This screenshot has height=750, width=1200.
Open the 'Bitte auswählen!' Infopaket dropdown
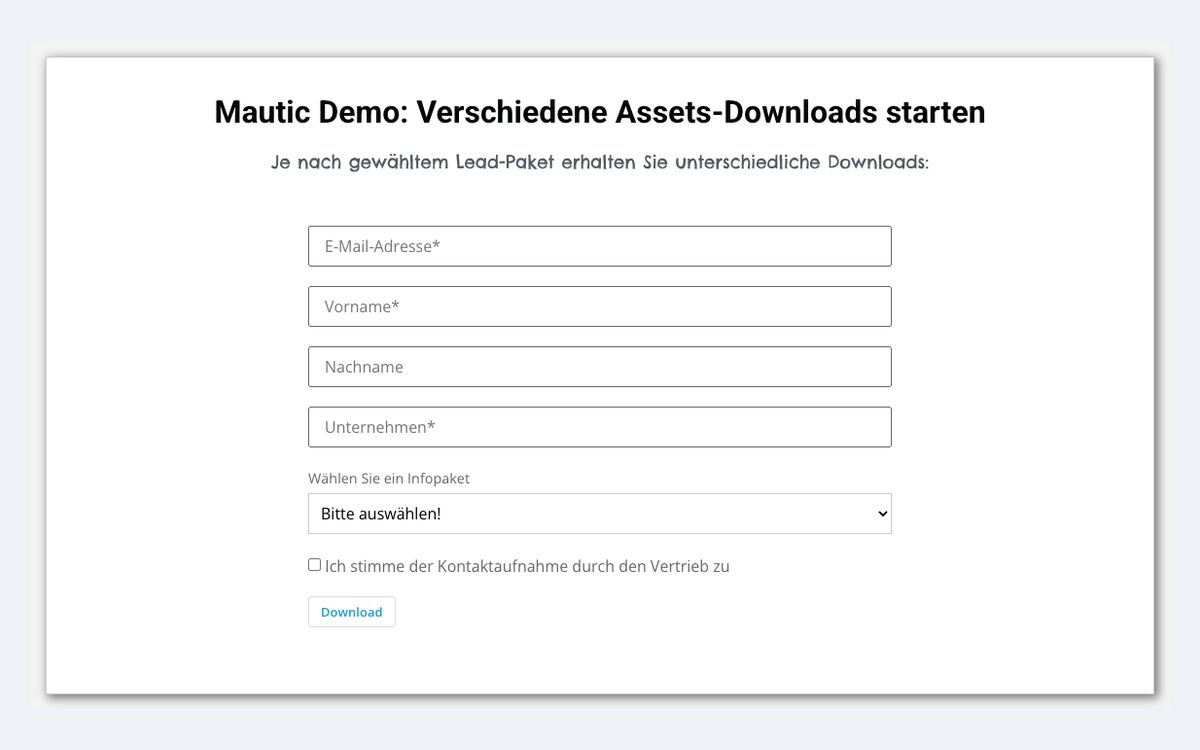(x=599, y=513)
